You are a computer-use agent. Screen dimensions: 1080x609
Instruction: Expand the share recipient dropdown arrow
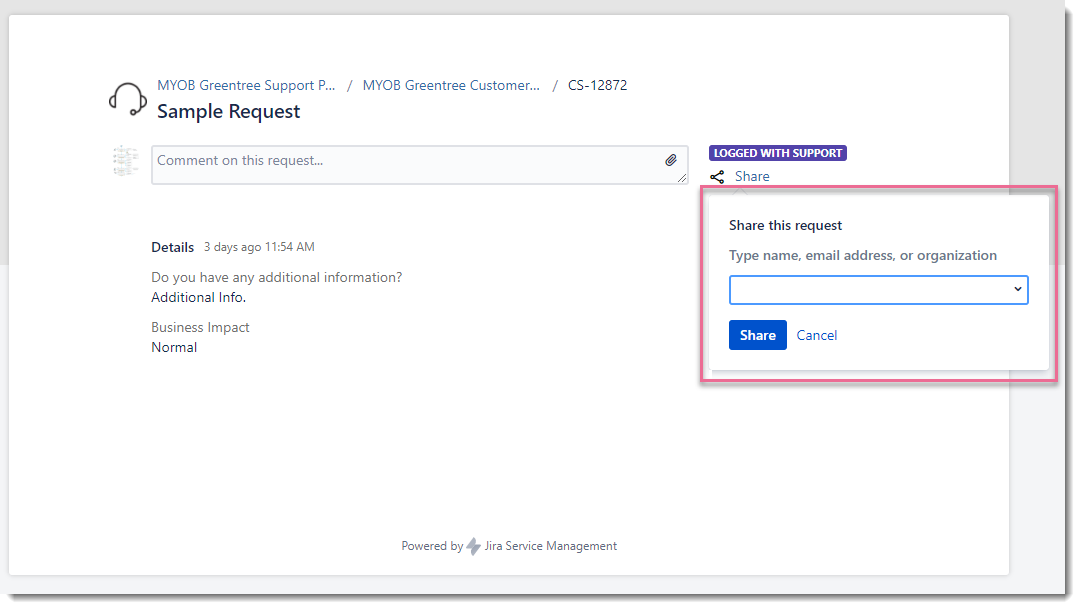coord(1017,289)
